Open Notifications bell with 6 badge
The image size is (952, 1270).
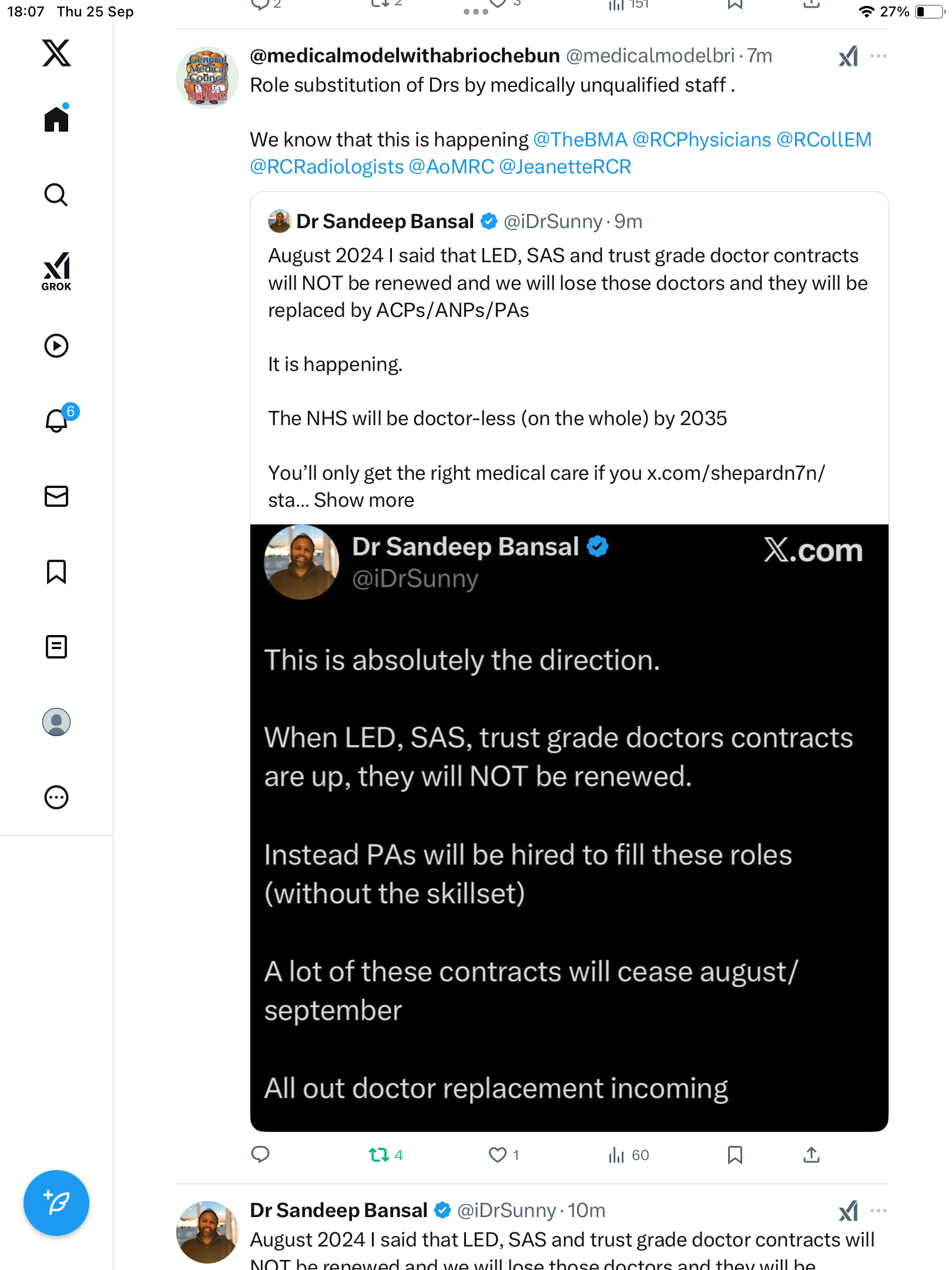(x=57, y=420)
